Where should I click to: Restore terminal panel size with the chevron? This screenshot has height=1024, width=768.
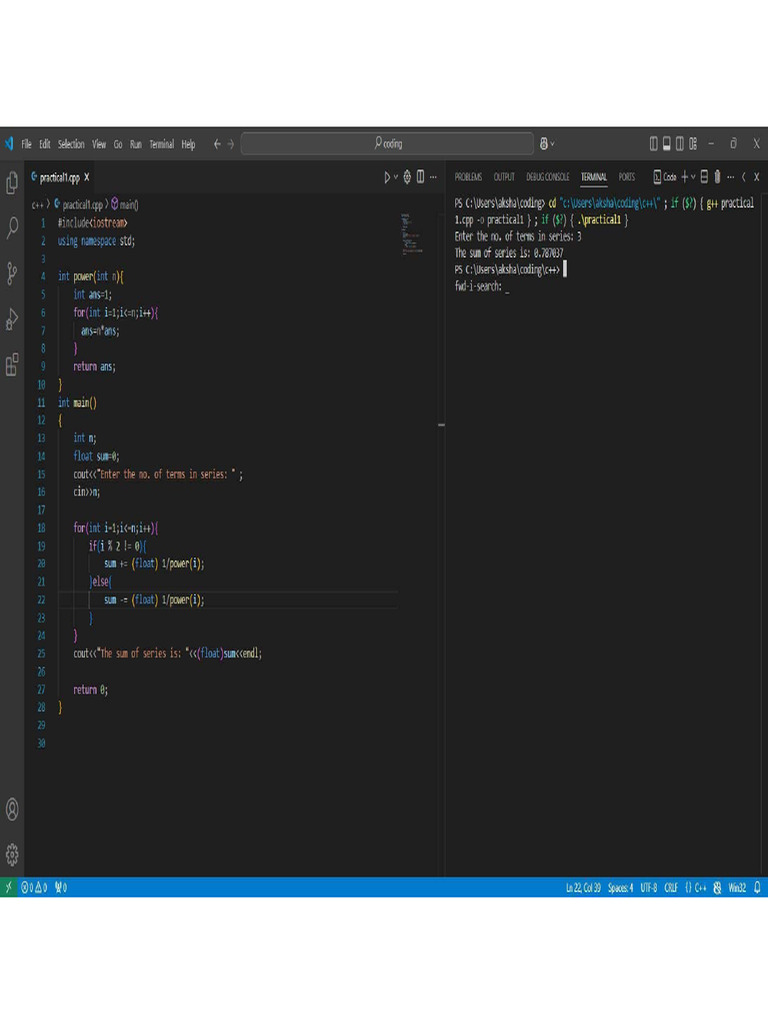tap(743, 177)
